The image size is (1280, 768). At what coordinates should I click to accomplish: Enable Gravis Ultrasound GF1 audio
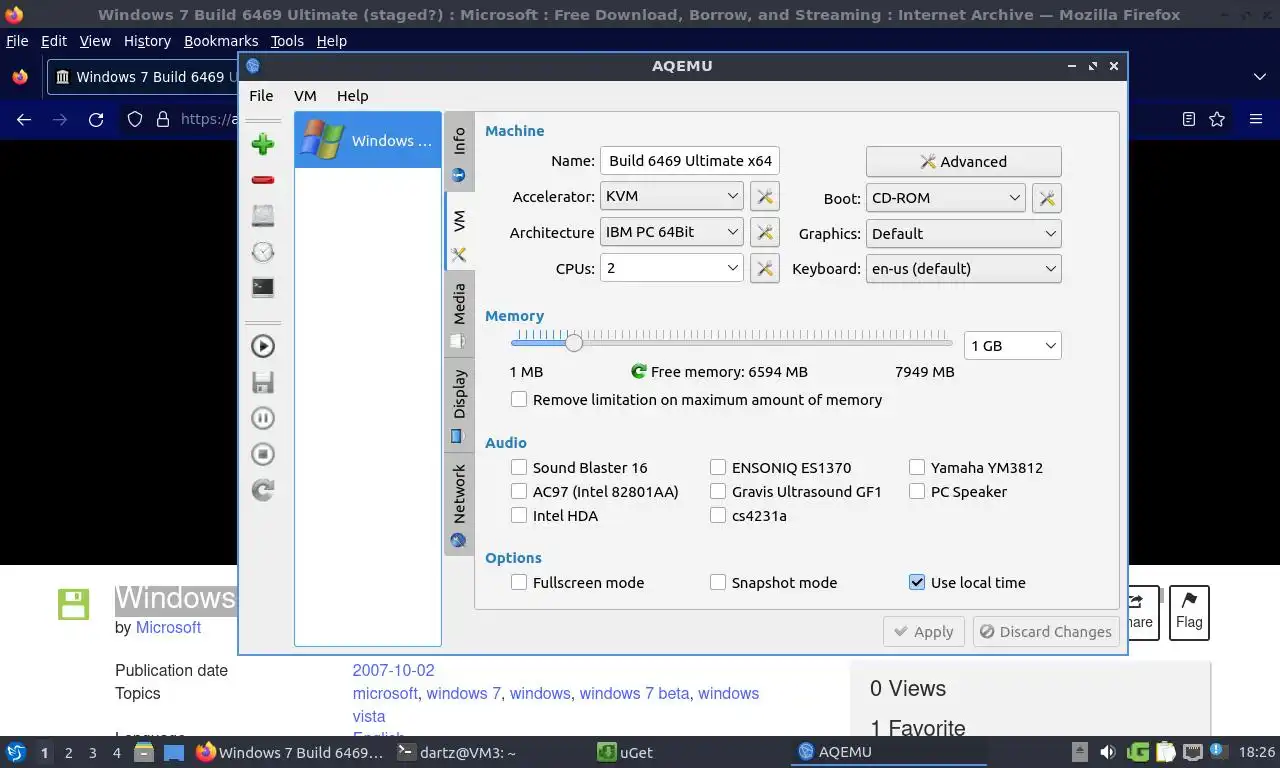[718, 491]
